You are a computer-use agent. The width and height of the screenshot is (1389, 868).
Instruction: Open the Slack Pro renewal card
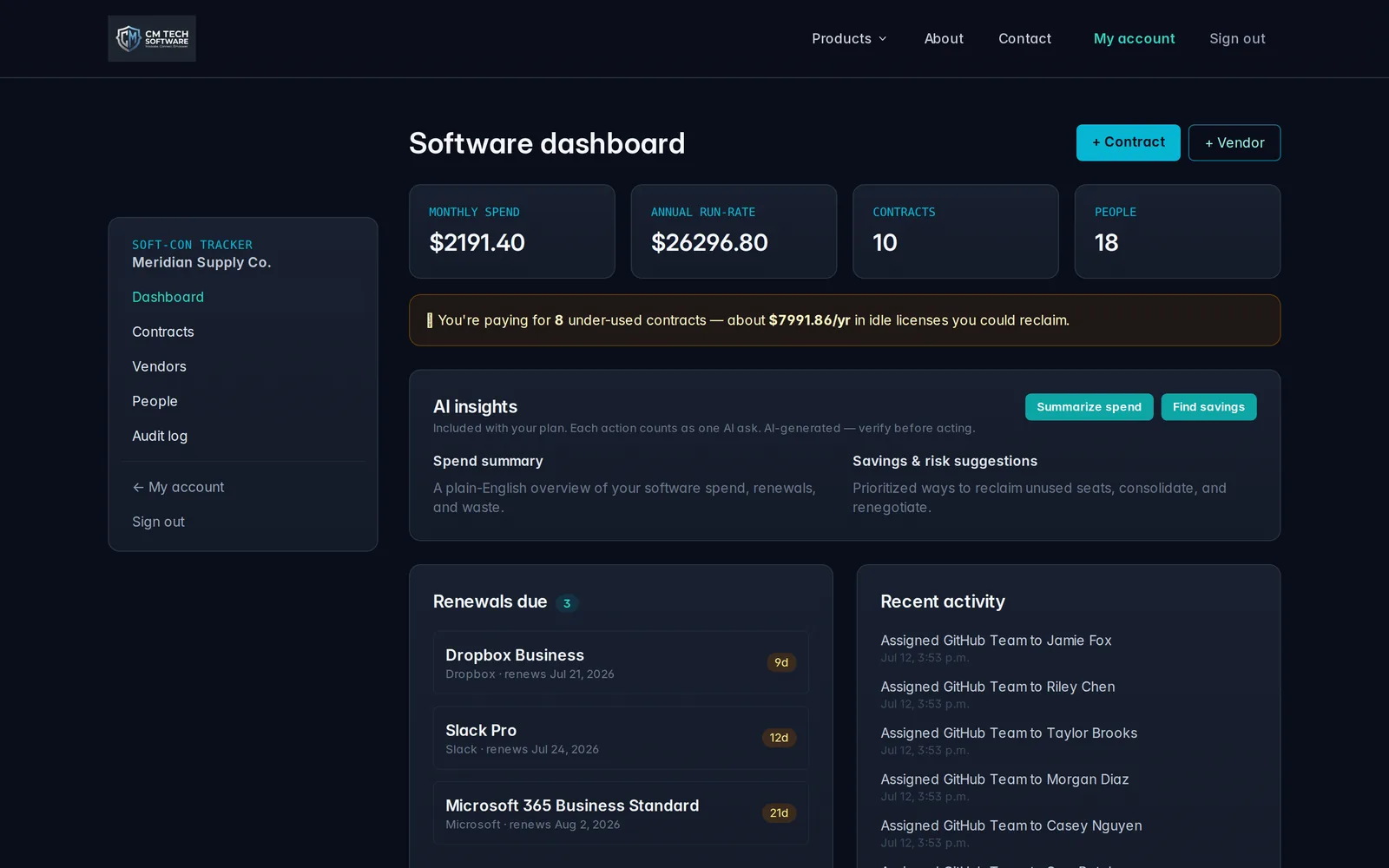pyautogui.click(x=621, y=738)
